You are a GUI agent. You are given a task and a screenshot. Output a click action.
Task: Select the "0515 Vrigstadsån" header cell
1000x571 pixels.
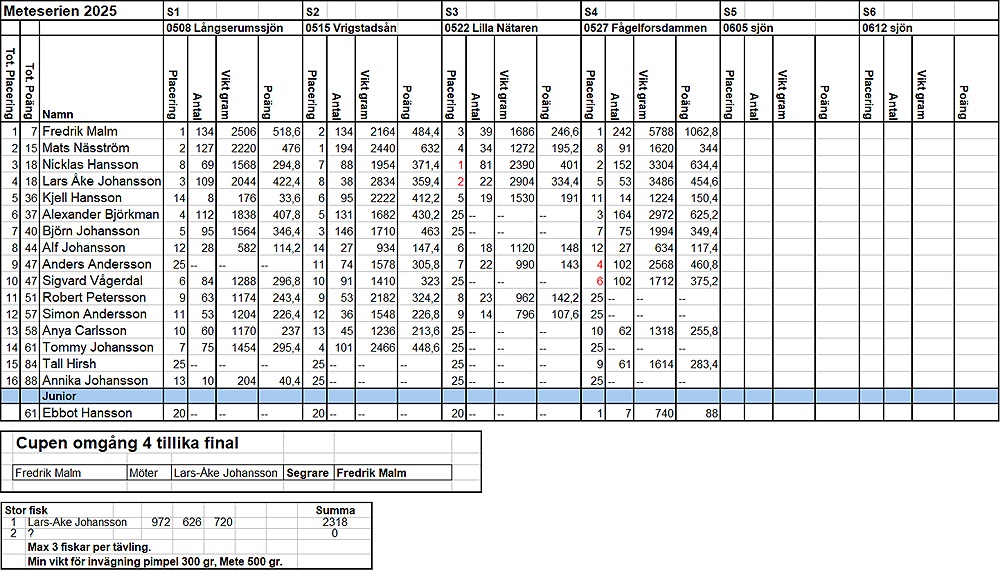pos(350,30)
